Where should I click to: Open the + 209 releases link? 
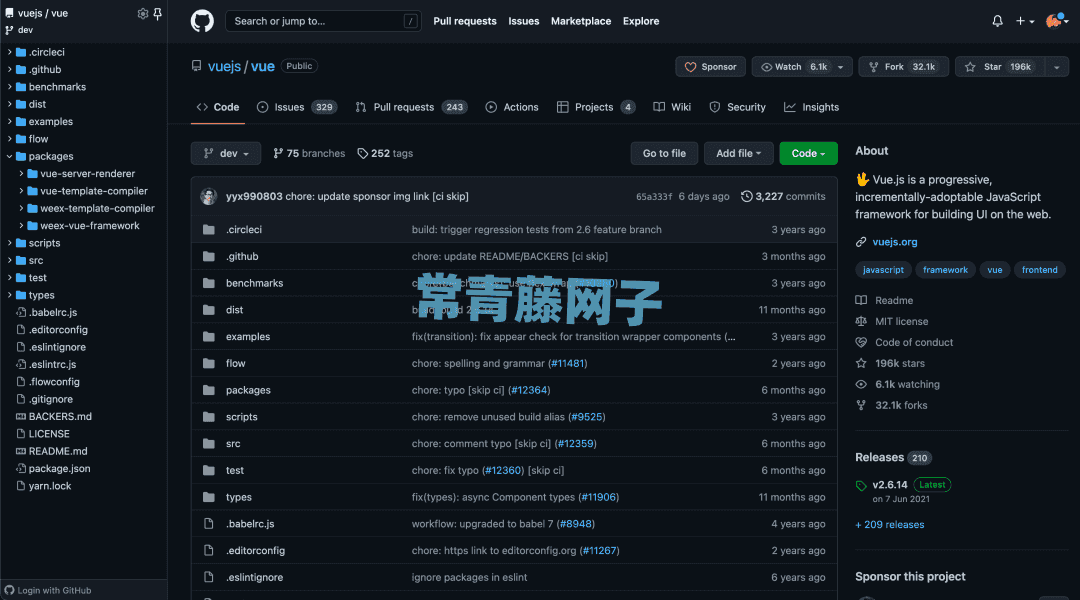(x=890, y=525)
